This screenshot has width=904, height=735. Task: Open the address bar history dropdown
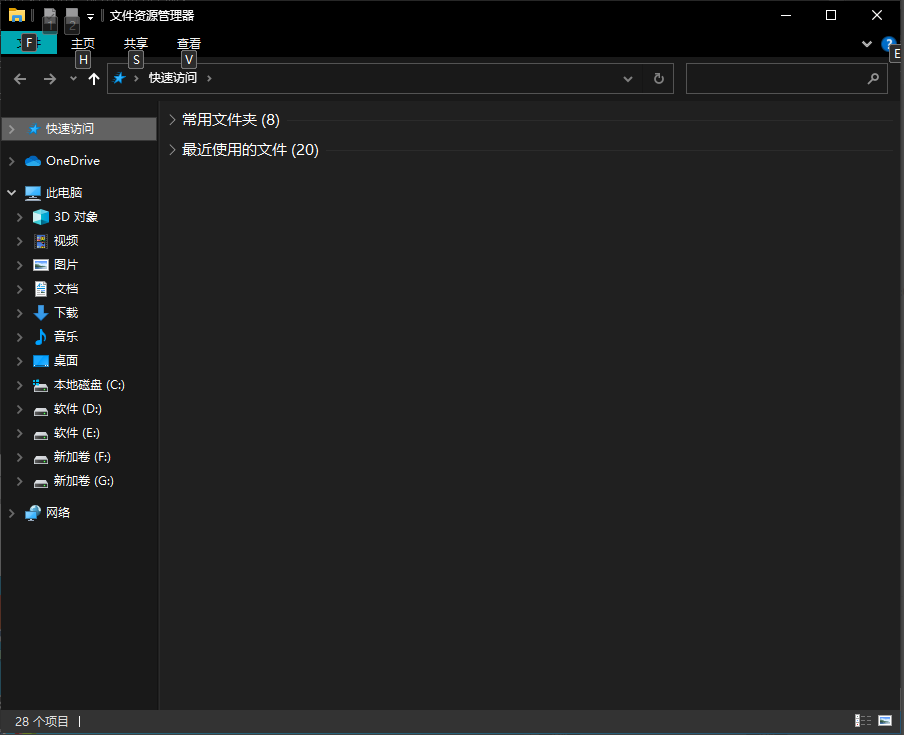(x=627, y=78)
